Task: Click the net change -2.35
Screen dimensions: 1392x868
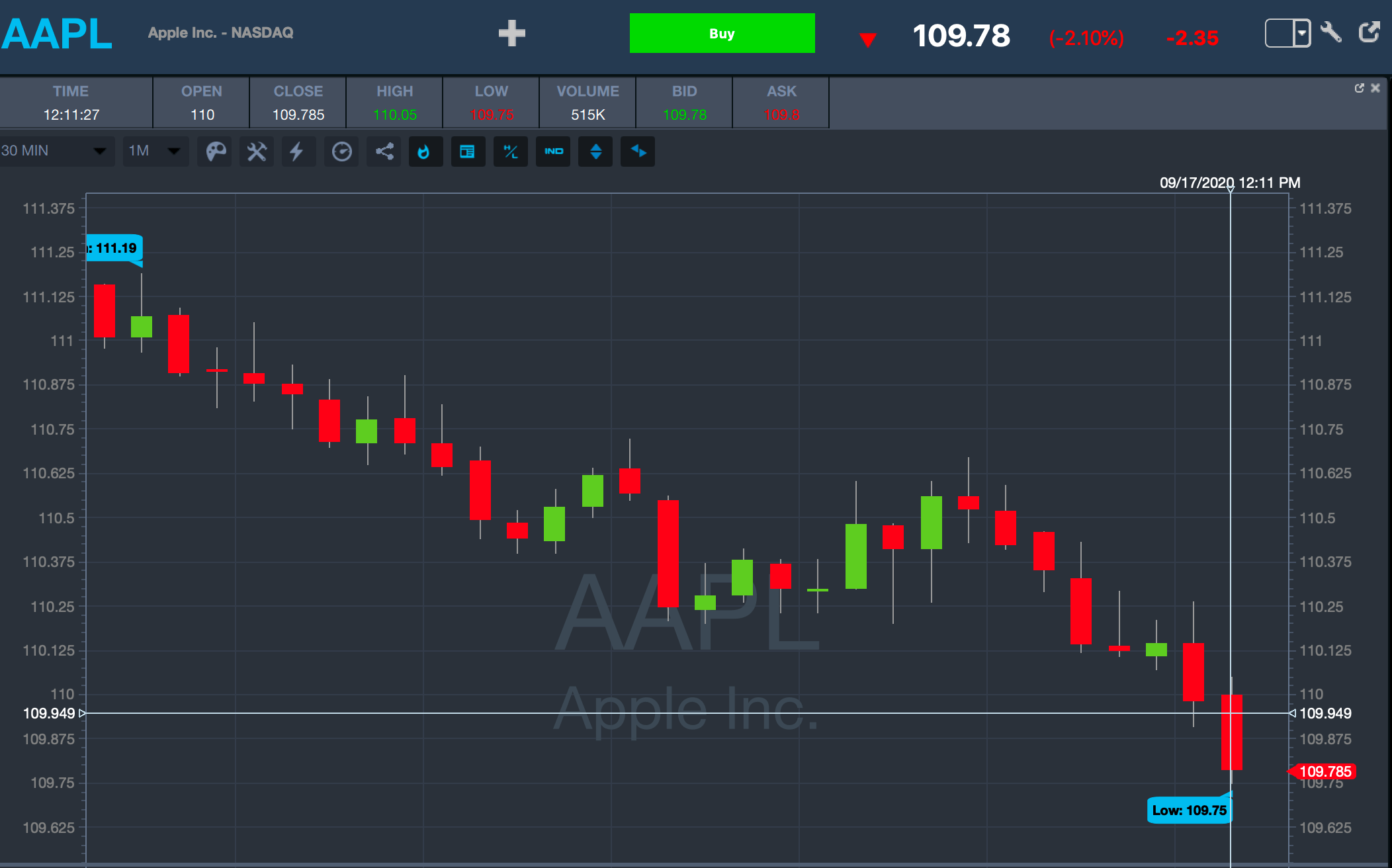Action: click(x=1192, y=38)
